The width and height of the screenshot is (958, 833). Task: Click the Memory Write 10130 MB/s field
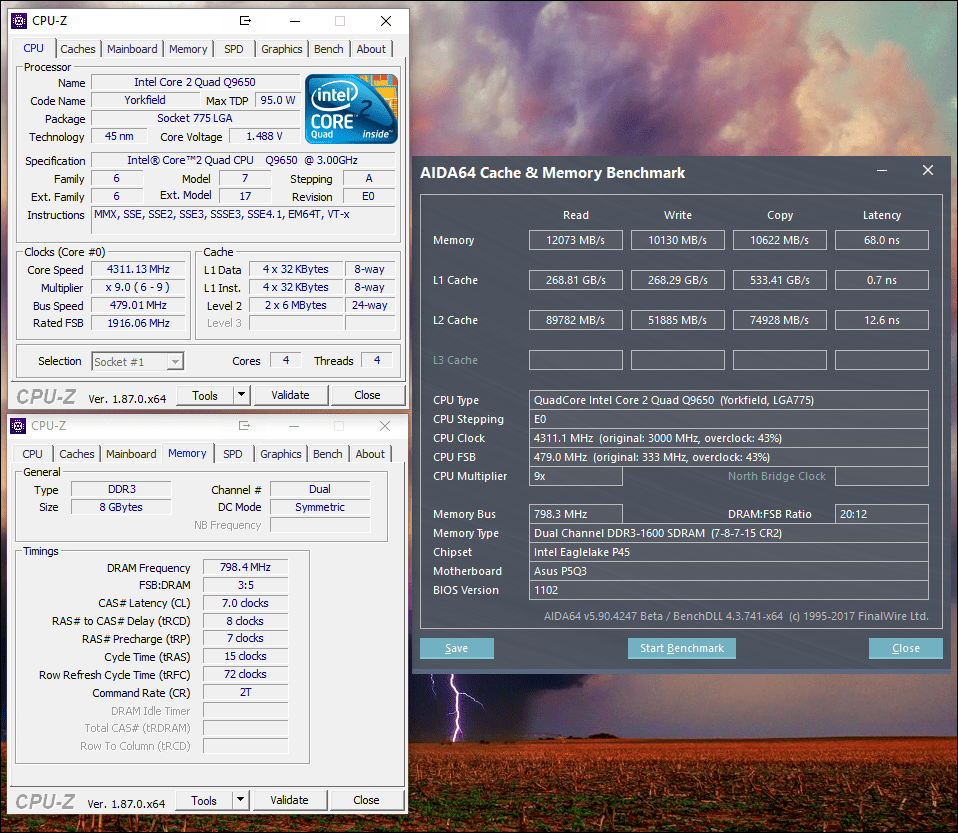pos(678,240)
